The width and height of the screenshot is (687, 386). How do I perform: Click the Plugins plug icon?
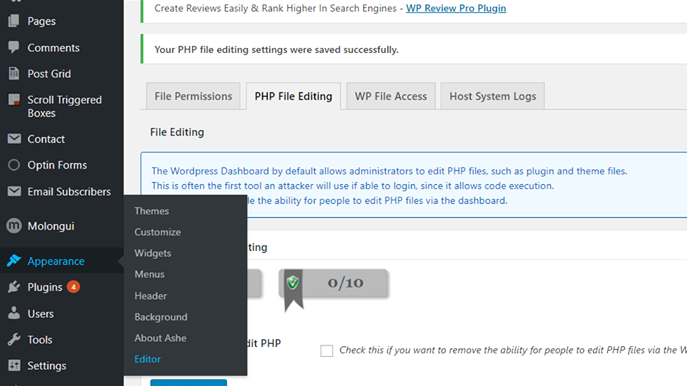[x=14, y=287]
